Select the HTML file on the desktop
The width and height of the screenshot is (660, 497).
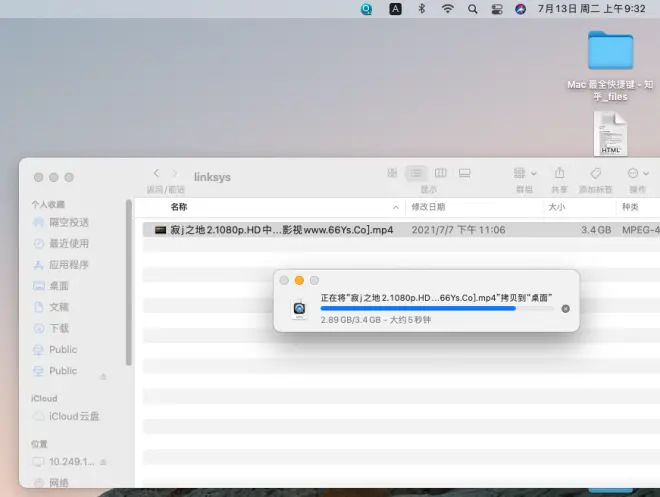(x=610, y=133)
